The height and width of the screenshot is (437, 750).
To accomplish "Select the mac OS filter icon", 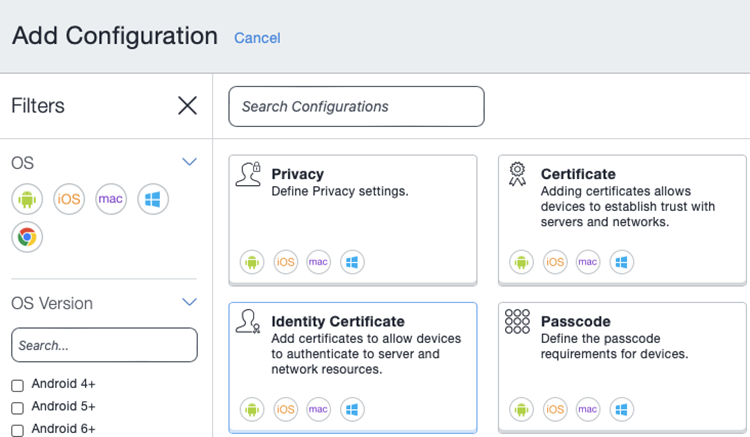I will point(111,199).
